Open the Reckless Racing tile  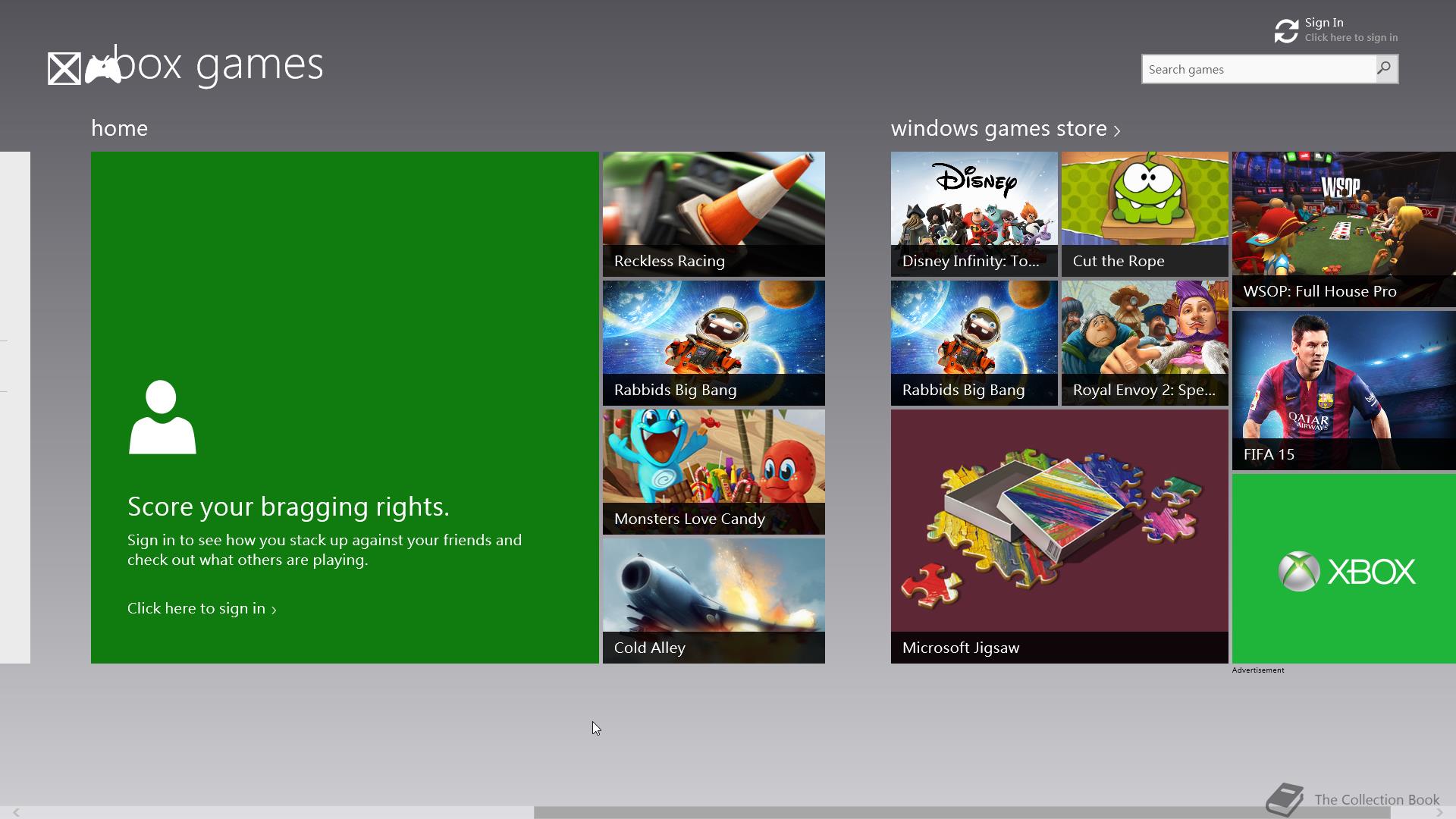click(x=714, y=214)
